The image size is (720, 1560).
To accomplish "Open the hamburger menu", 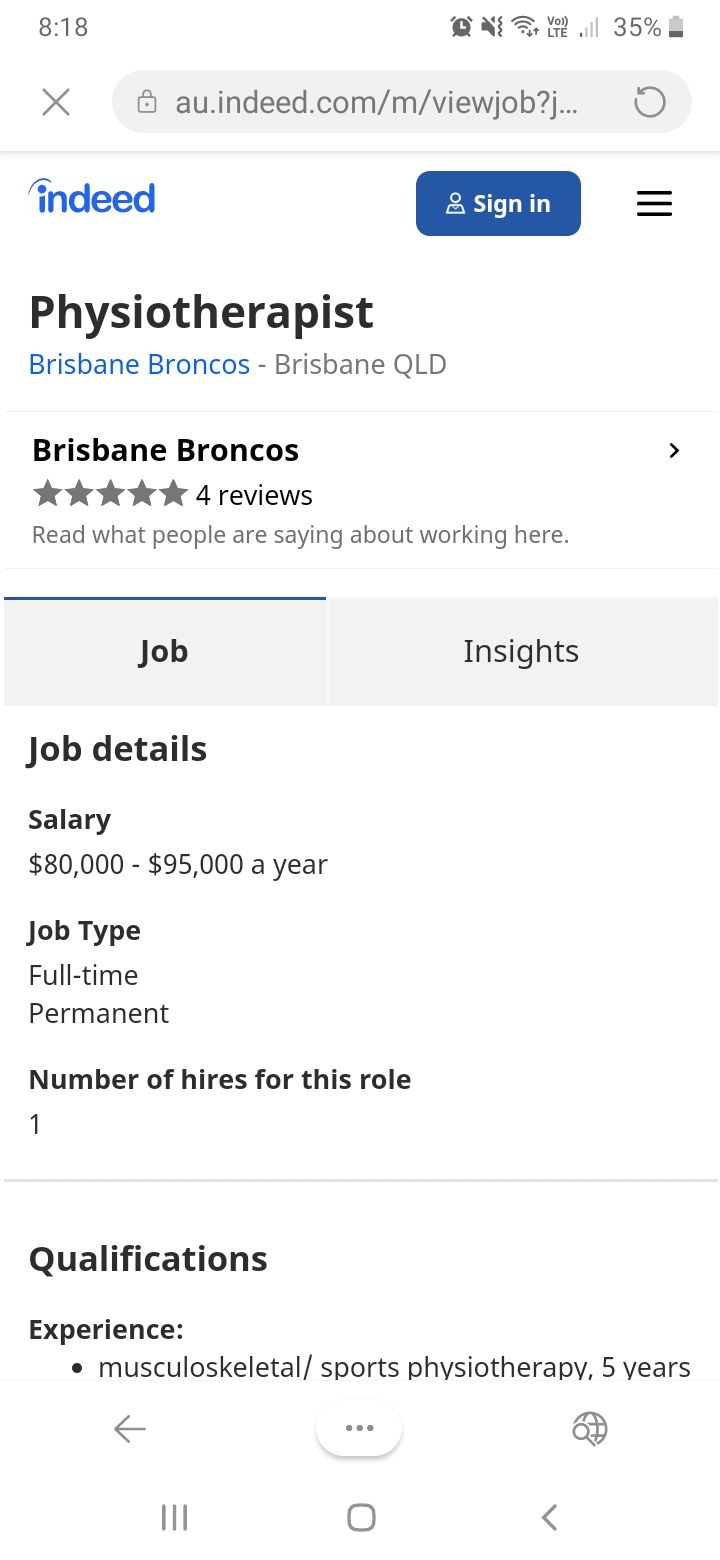I will tap(654, 204).
